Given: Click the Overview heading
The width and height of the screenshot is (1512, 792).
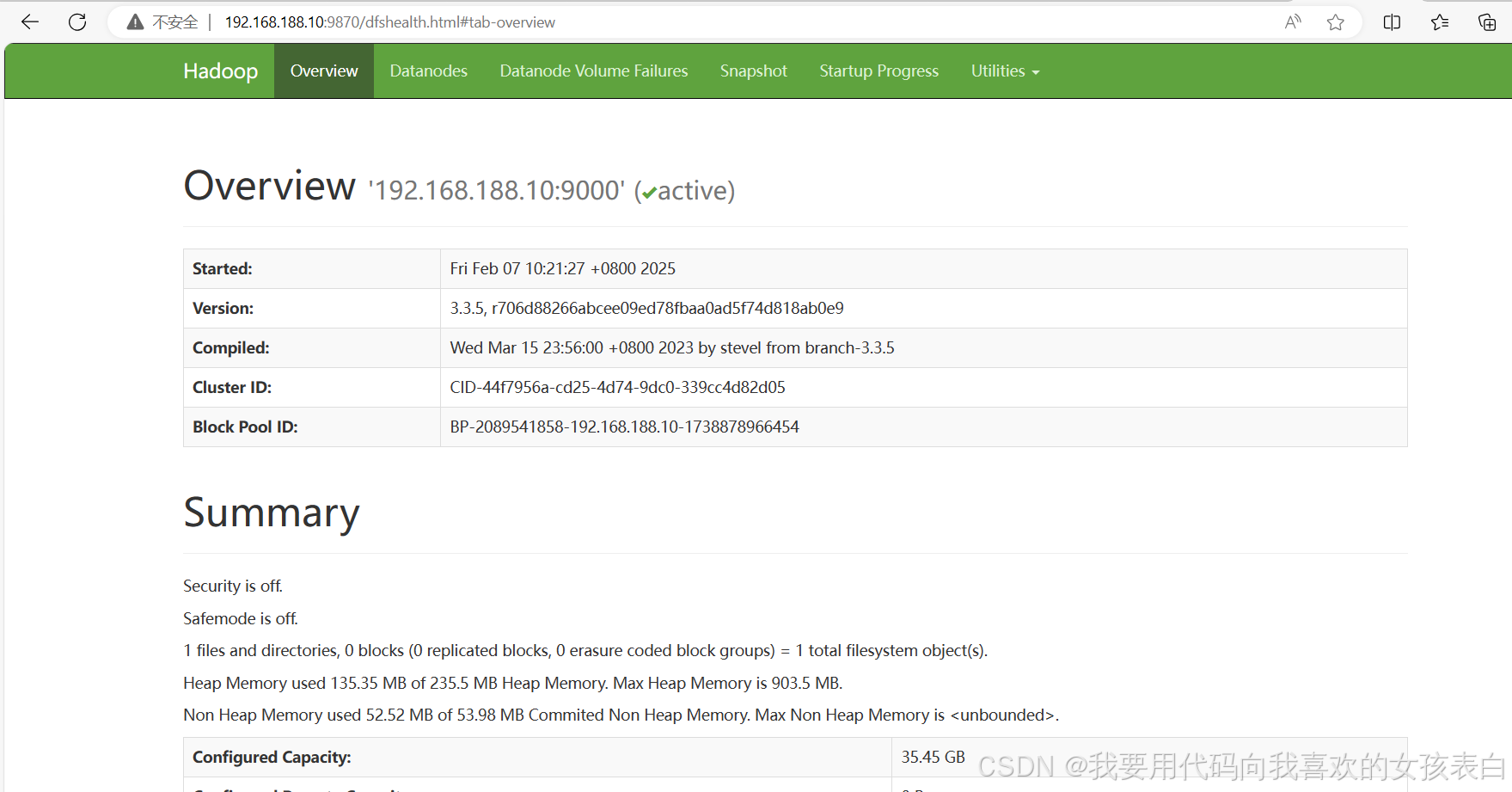Looking at the screenshot, I should 270,186.
